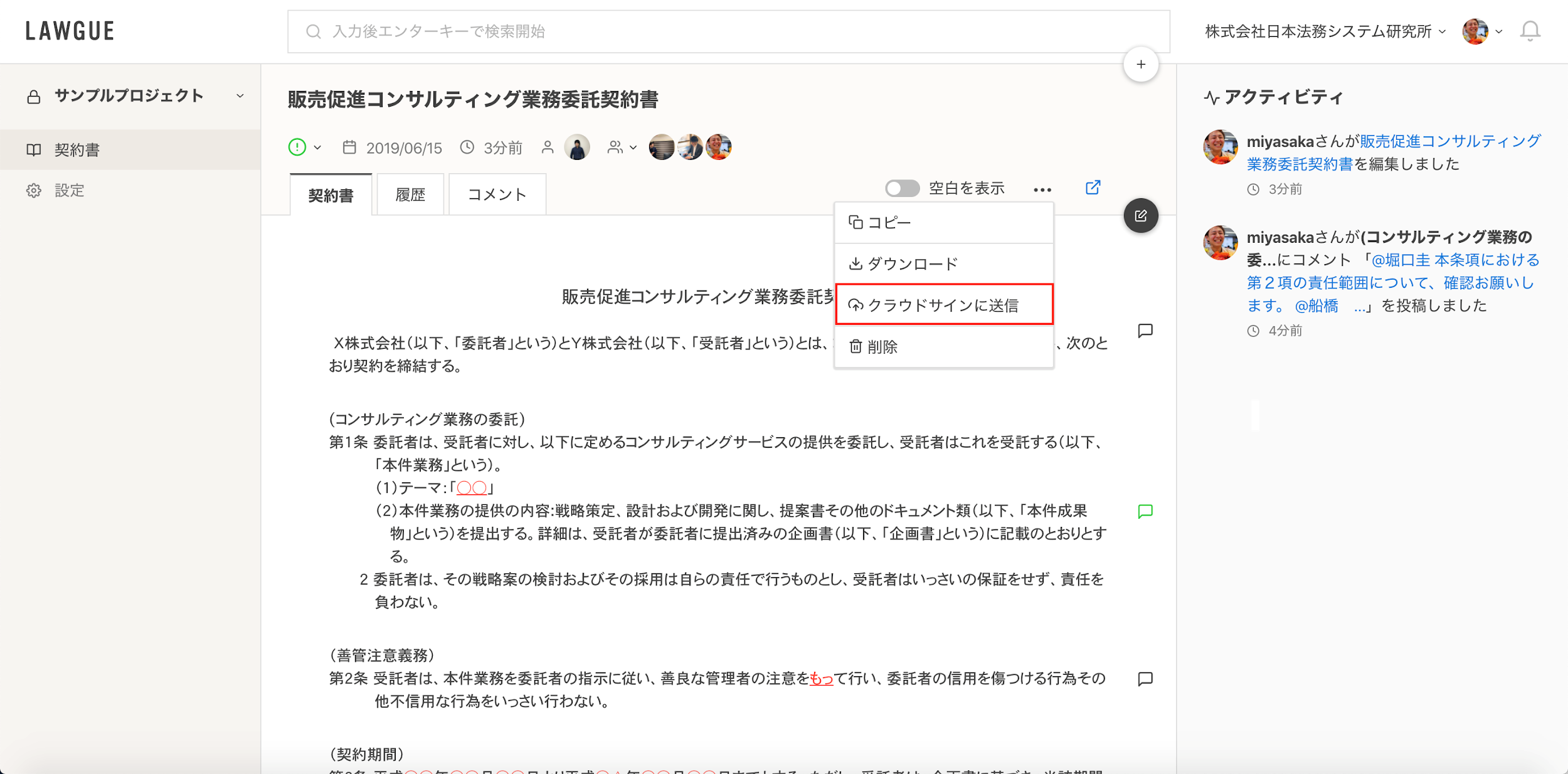Image resolution: width=1568 pixels, height=774 pixels.
Task: Click the notification bell icon
Action: click(1530, 31)
